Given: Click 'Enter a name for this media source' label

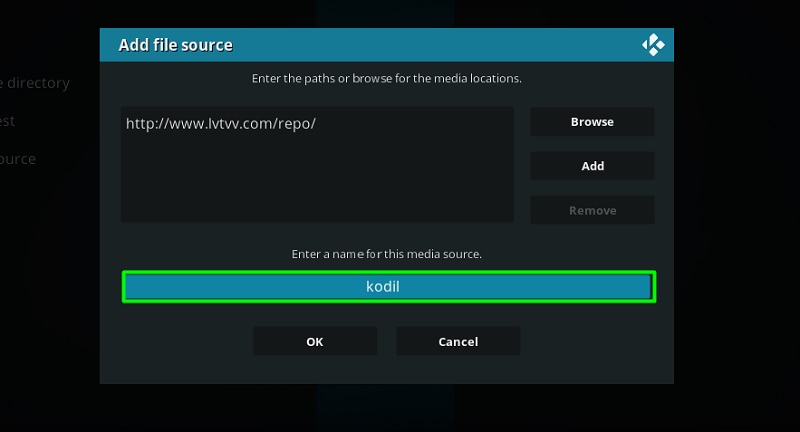Looking at the screenshot, I should pyautogui.click(x=387, y=254).
